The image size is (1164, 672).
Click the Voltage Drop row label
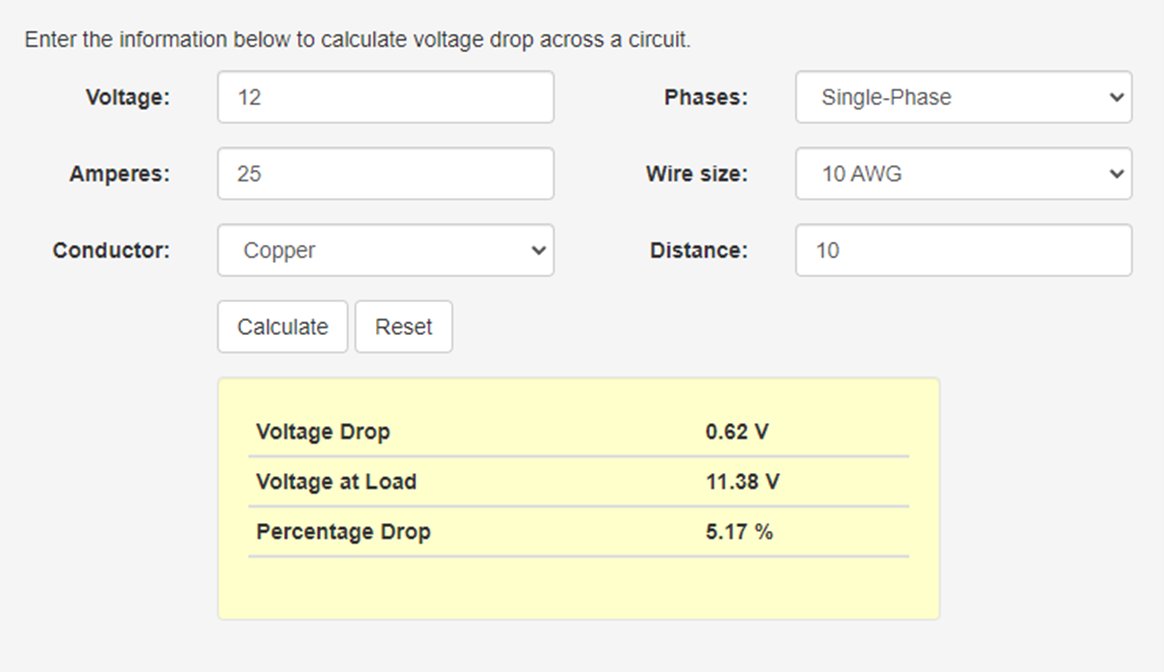pos(323,432)
